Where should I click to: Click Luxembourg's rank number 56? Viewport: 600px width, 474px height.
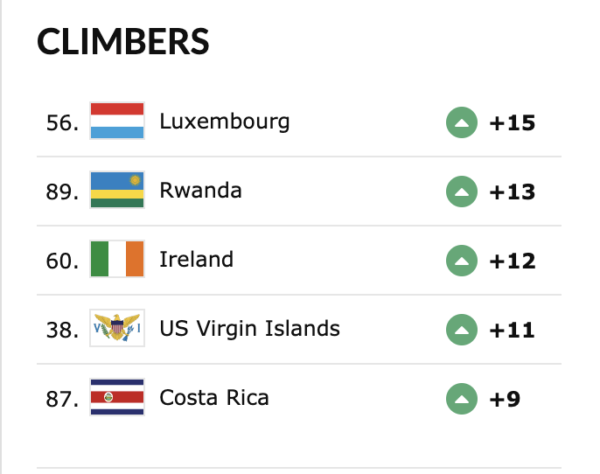click(62, 123)
